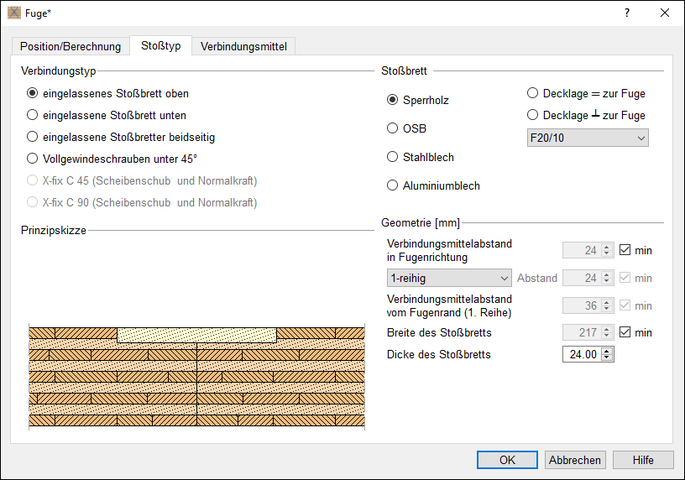Image resolution: width=685 pixels, height=480 pixels.
Task: Open the F20/10 plywood grade dropdown
Action: pos(587,137)
